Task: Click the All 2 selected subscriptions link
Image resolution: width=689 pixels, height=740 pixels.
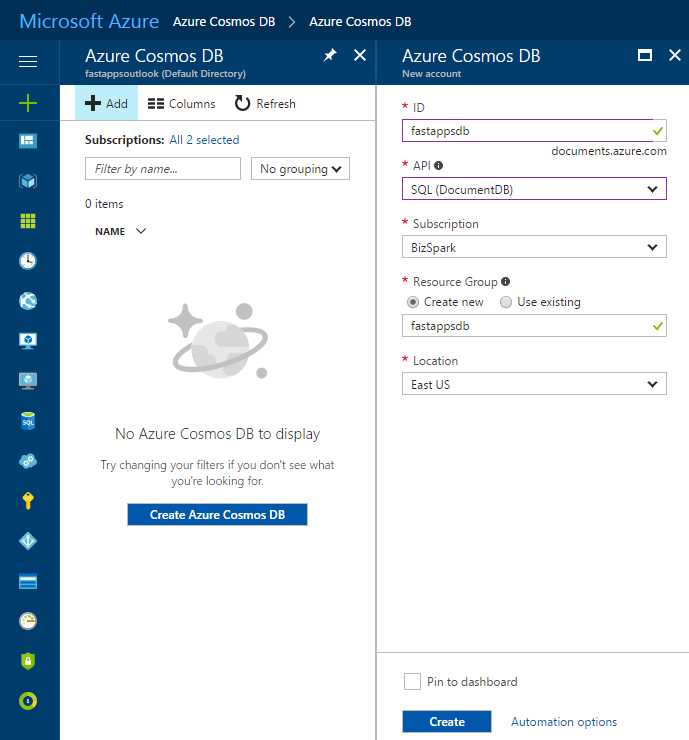Action: click(204, 140)
